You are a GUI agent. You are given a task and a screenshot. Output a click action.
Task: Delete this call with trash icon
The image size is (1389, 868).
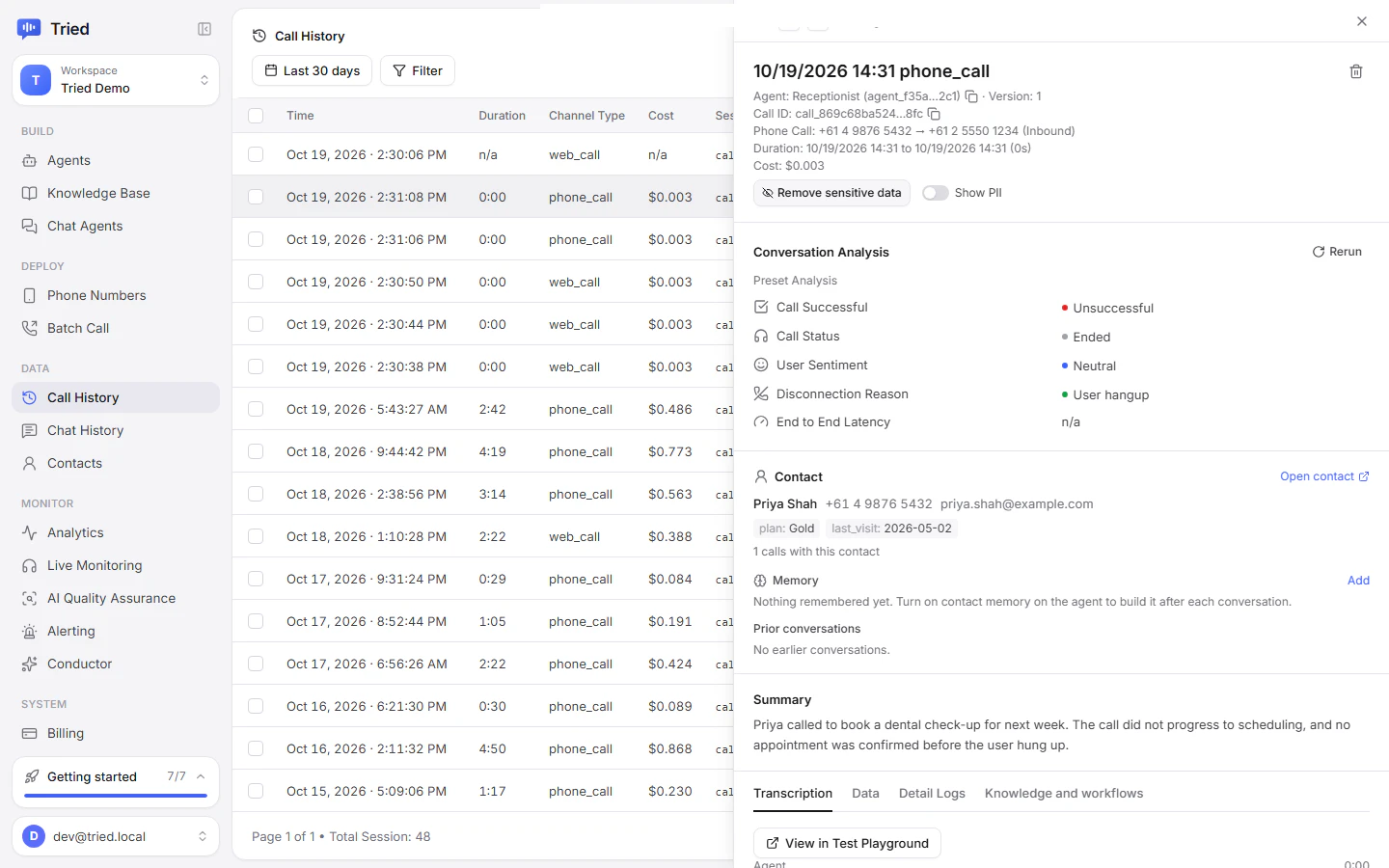(x=1356, y=71)
